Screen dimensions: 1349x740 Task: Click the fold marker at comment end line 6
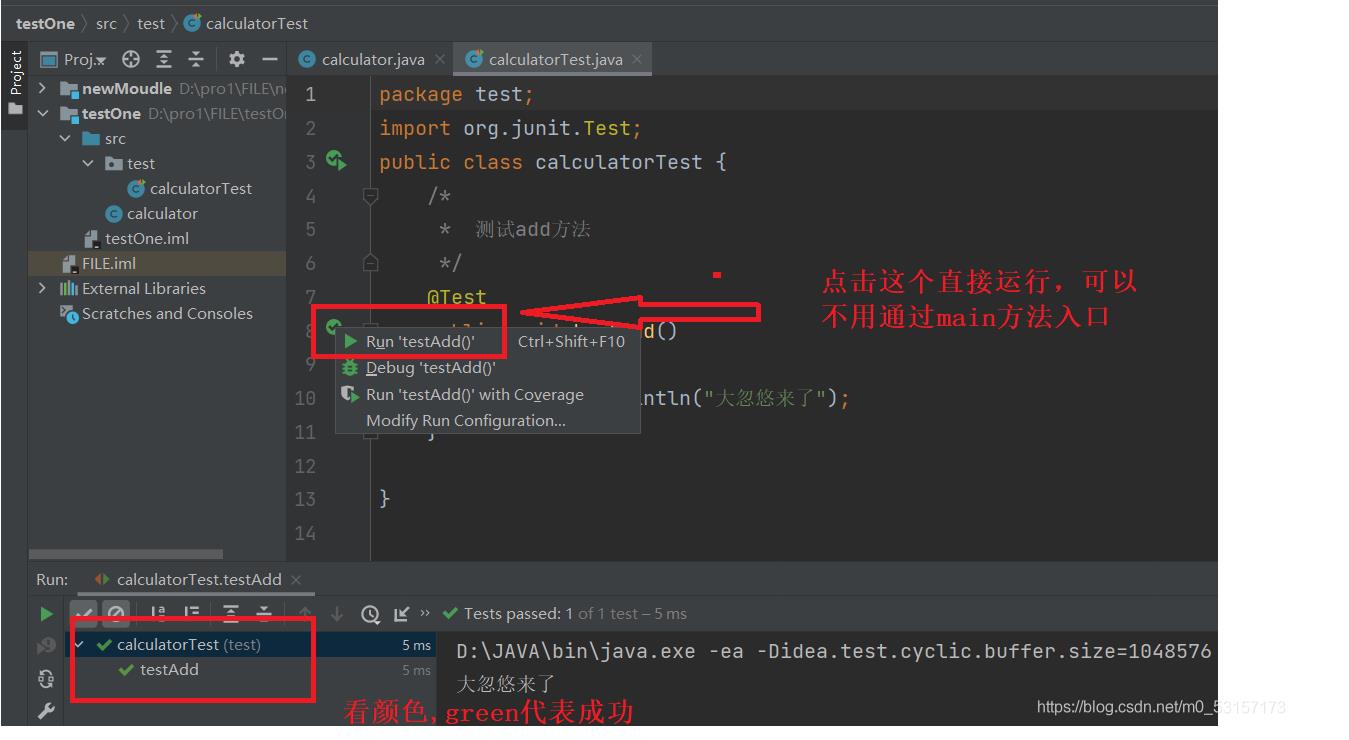(370, 263)
